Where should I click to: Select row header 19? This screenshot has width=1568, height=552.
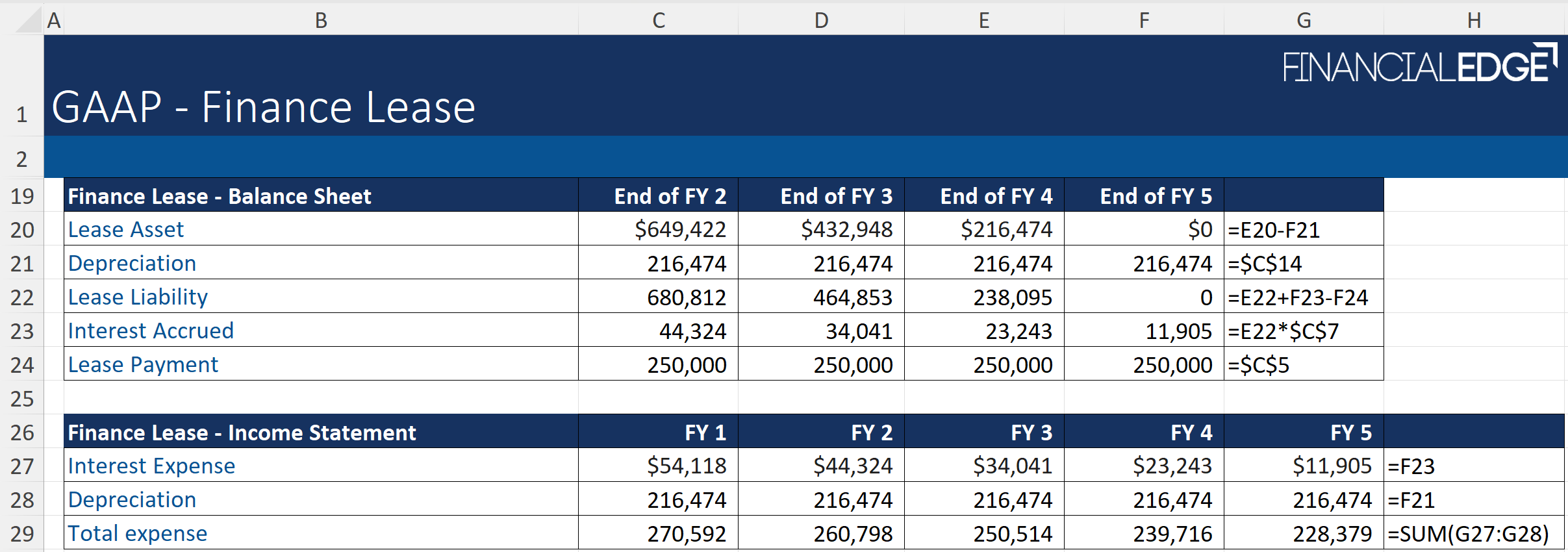23,195
